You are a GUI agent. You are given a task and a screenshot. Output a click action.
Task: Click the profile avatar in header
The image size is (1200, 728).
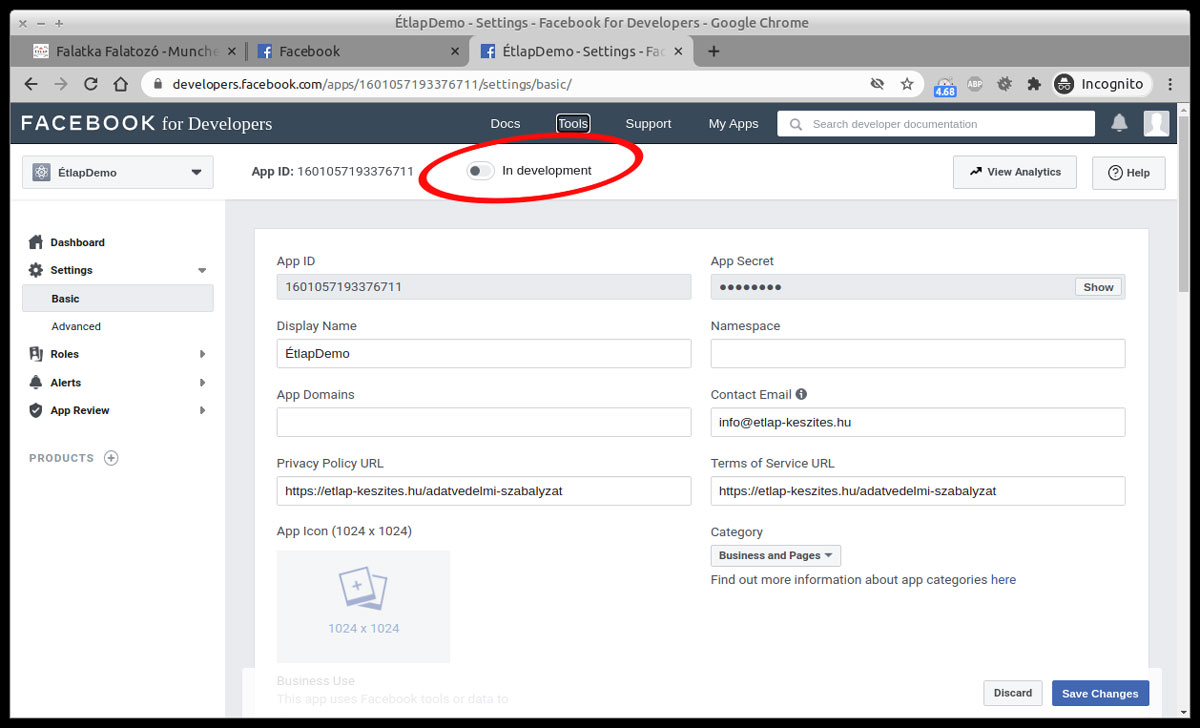[x=1156, y=123]
